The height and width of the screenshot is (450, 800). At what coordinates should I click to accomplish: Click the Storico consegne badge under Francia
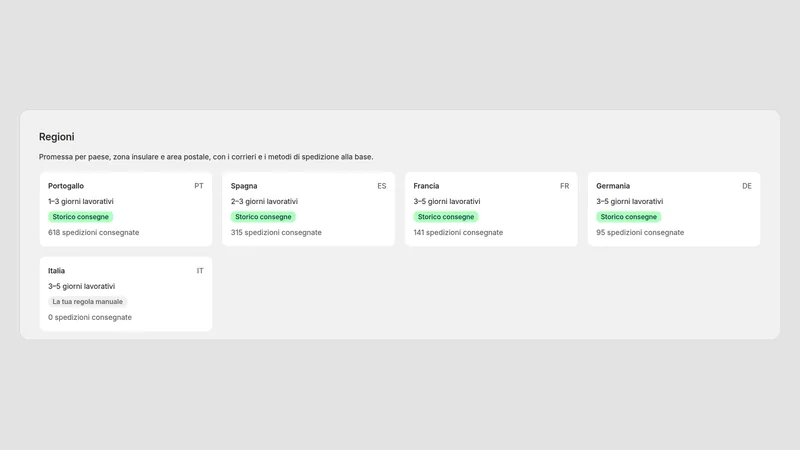pos(446,217)
